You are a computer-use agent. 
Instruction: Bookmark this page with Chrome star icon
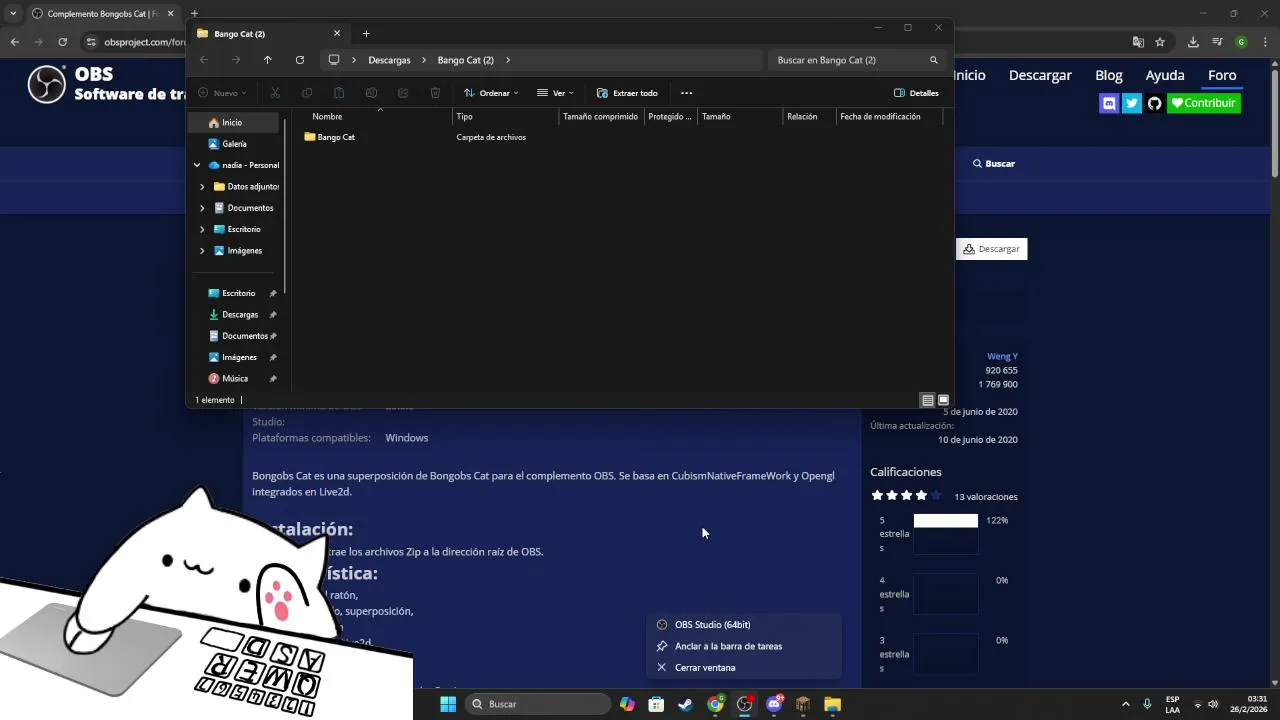(x=1160, y=42)
